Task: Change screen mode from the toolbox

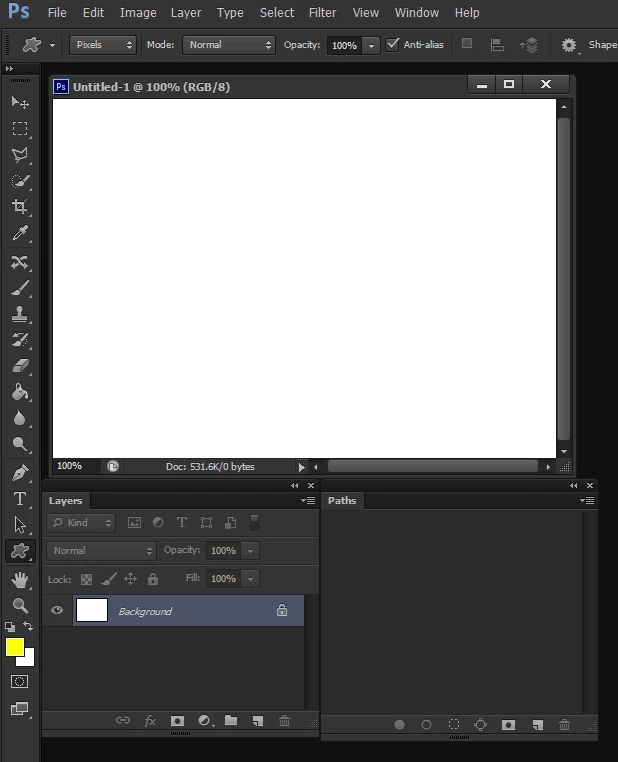Action: pyautogui.click(x=20, y=709)
